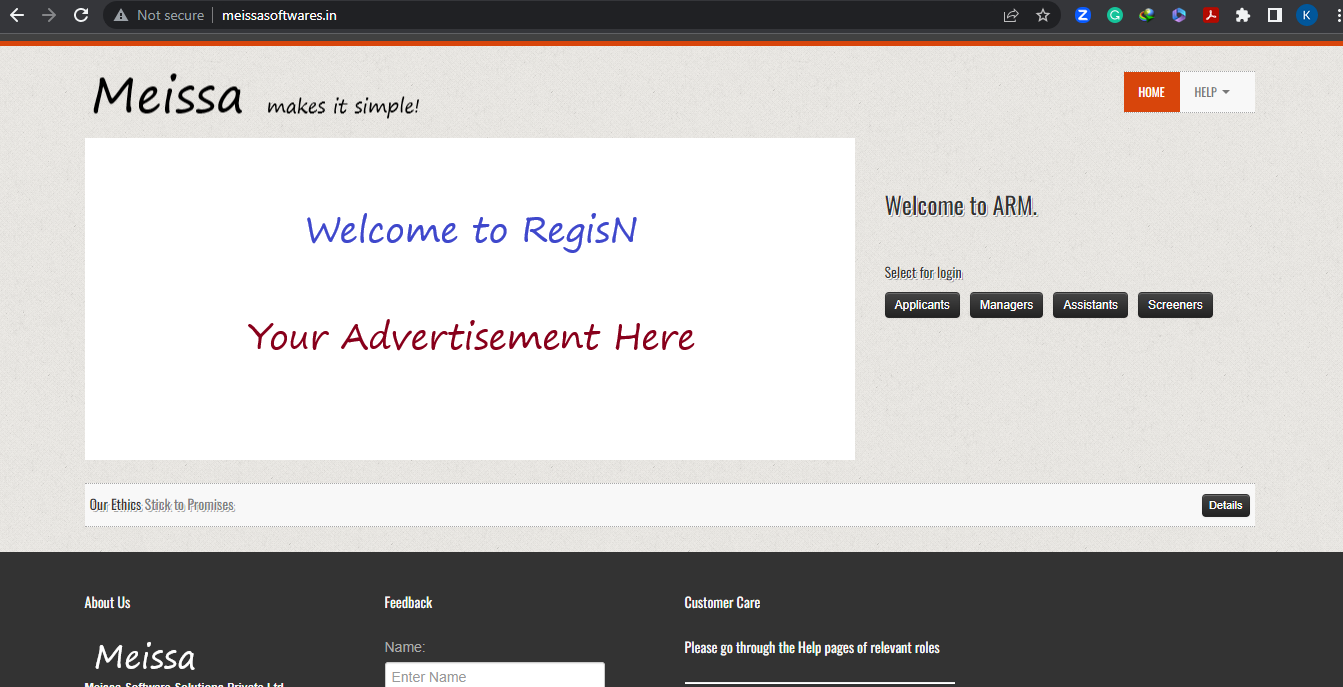Image resolution: width=1343 pixels, height=687 pixels.
Task: Select Managers login button
Action: [x=1006, y=305]
